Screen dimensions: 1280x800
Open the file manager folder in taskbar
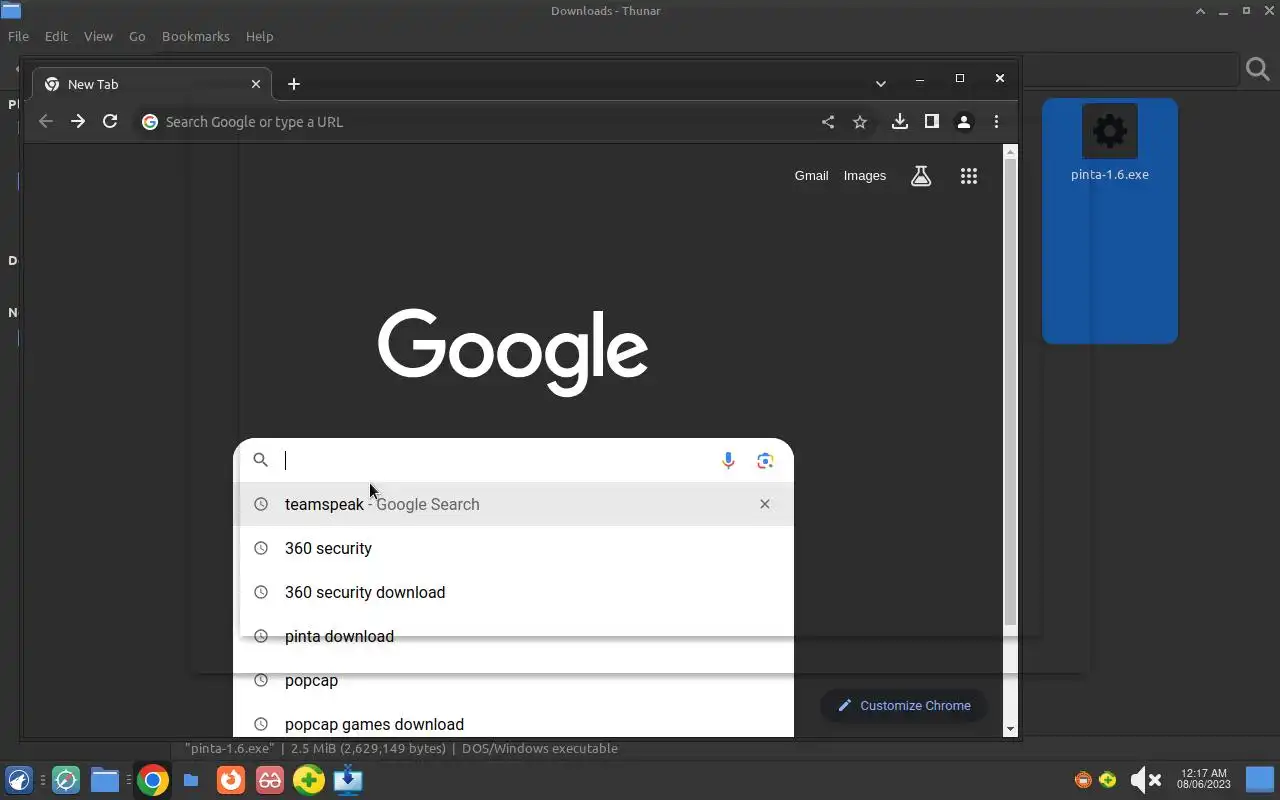click(105, 780)
